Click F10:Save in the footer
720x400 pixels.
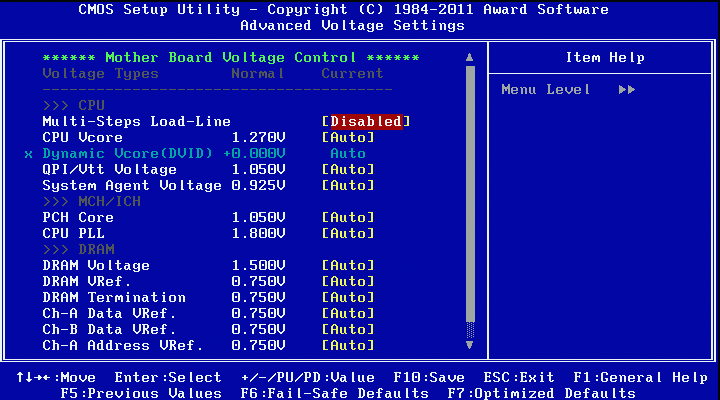[x=431, y=377]
